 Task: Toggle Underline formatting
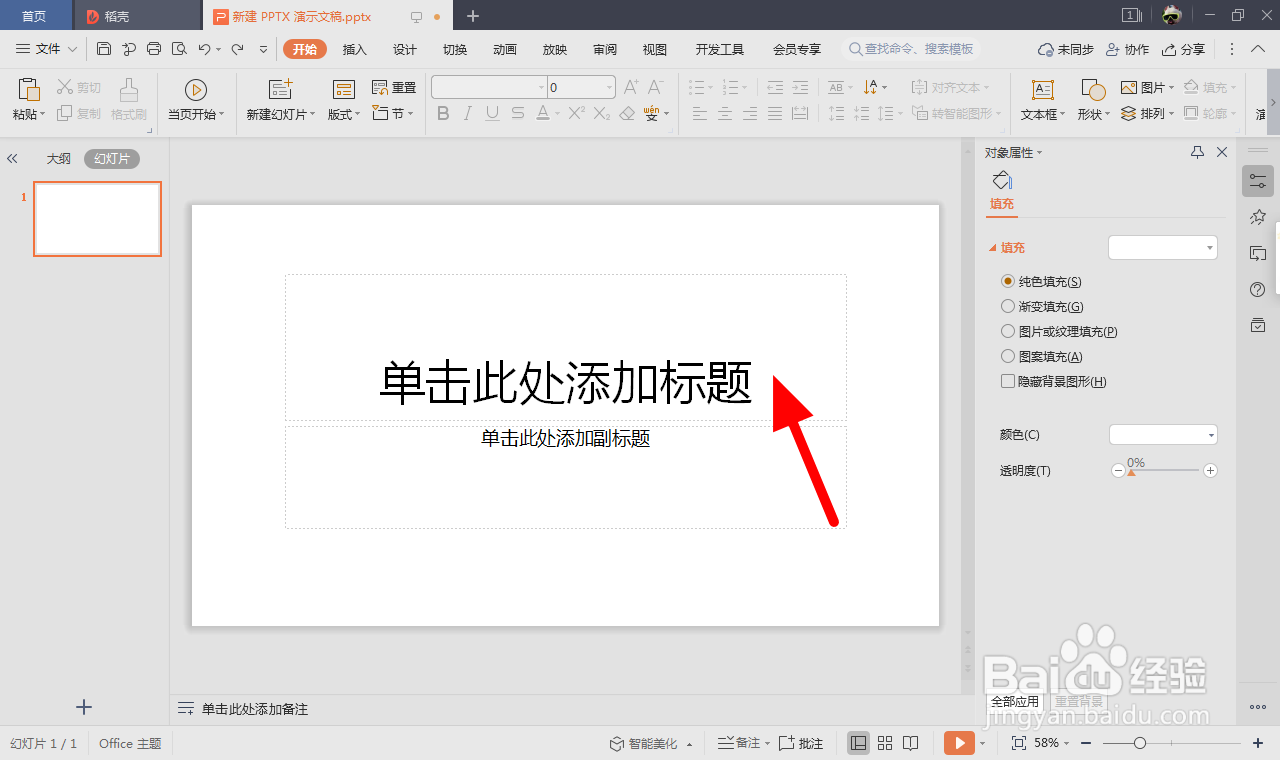pos(493,113)
